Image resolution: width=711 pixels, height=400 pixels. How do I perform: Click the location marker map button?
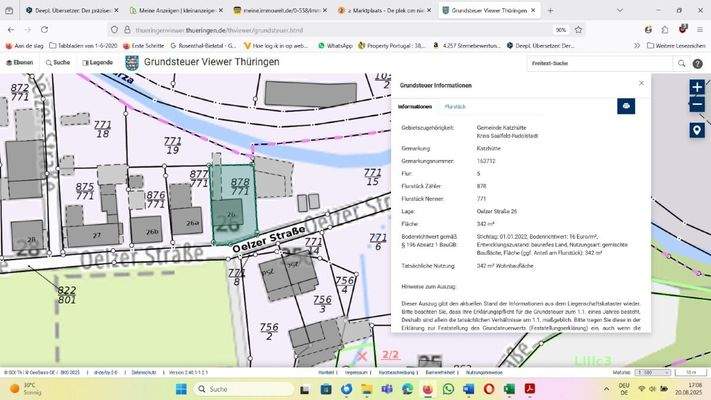tap(697, 131)
